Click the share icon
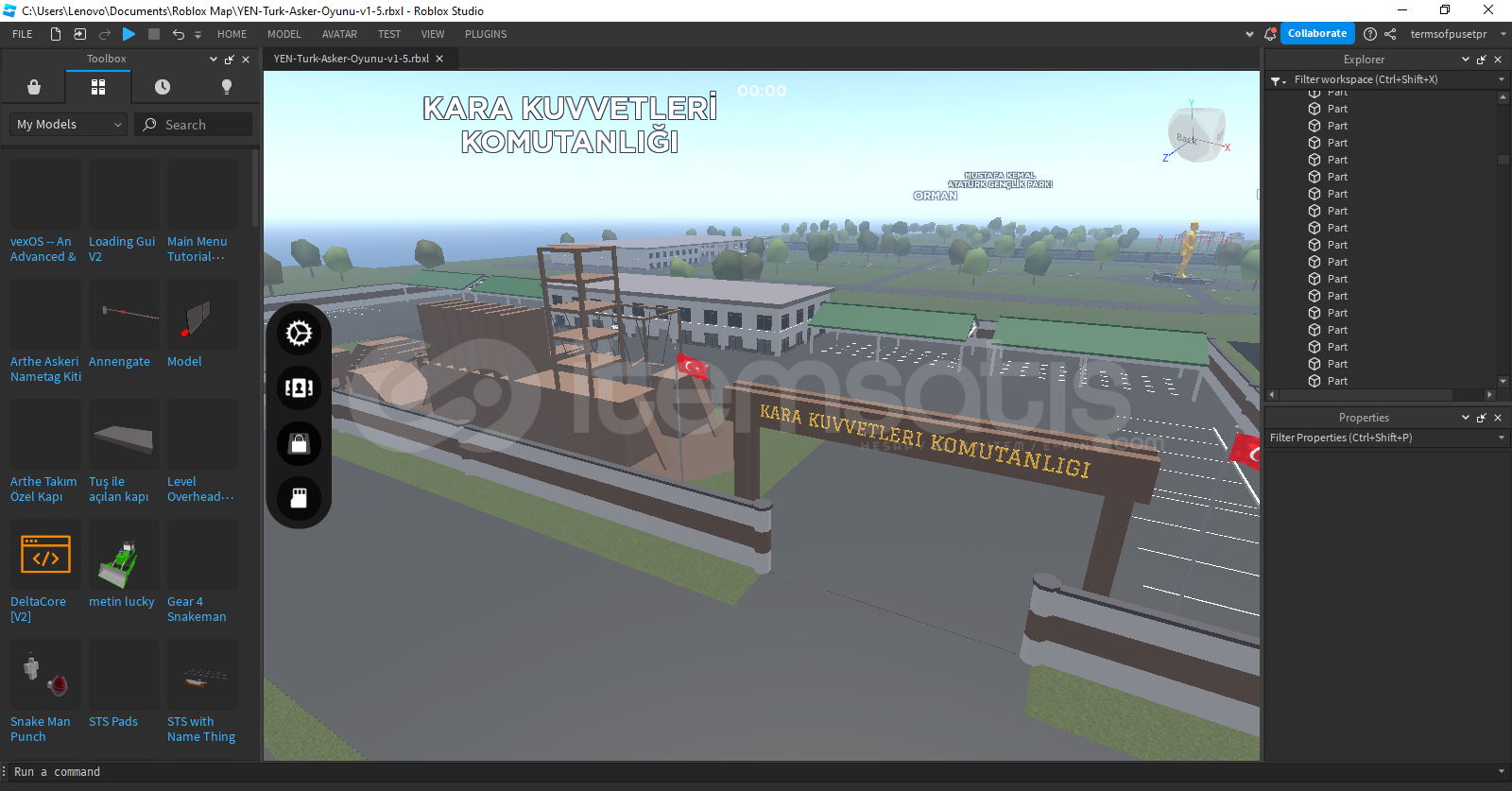This screenshot has width=1512, height=791. [x=1390, y=34]
